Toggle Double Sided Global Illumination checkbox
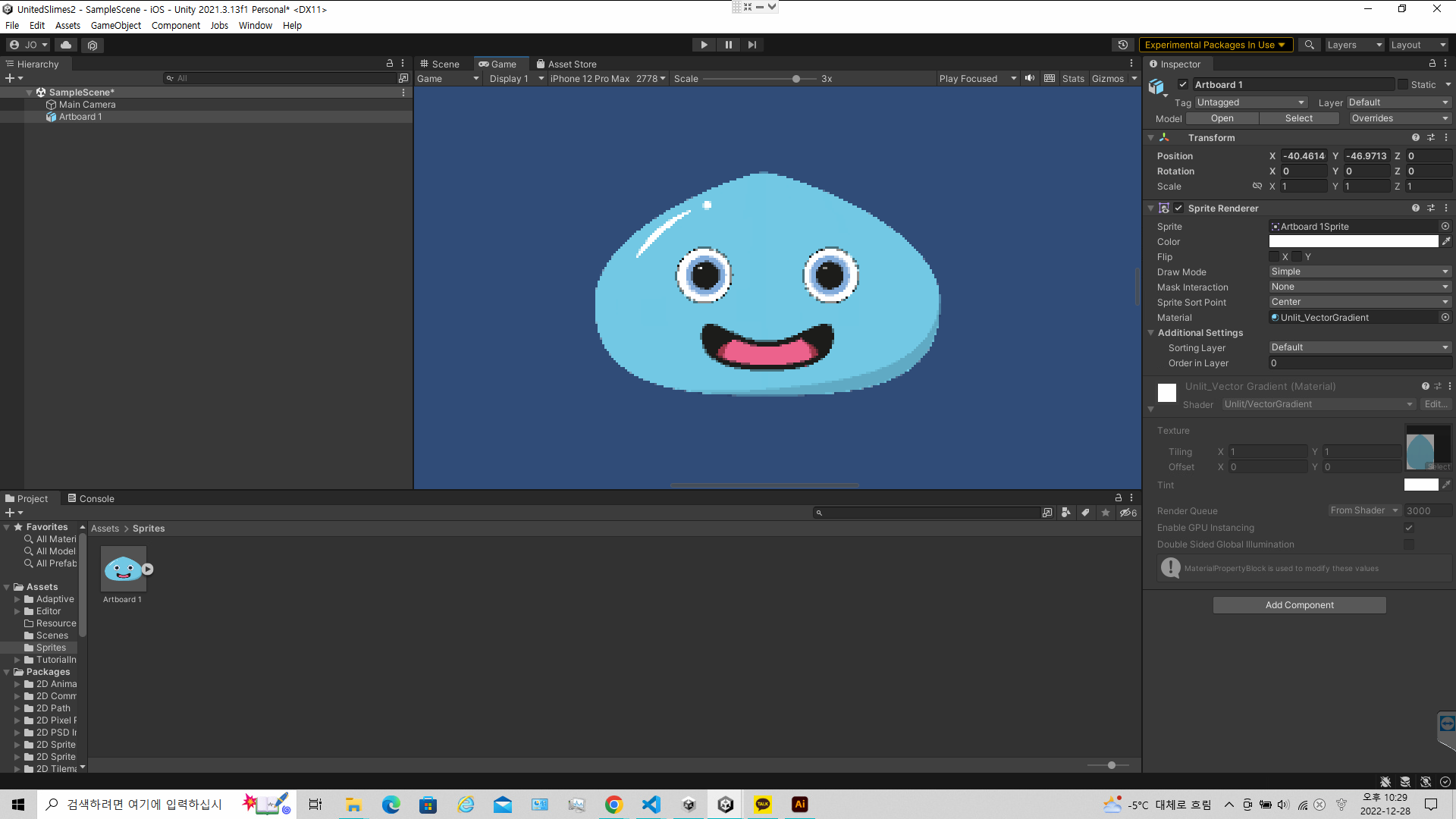This screenshot has height=819, width=1456. (x=1409, y=544)
